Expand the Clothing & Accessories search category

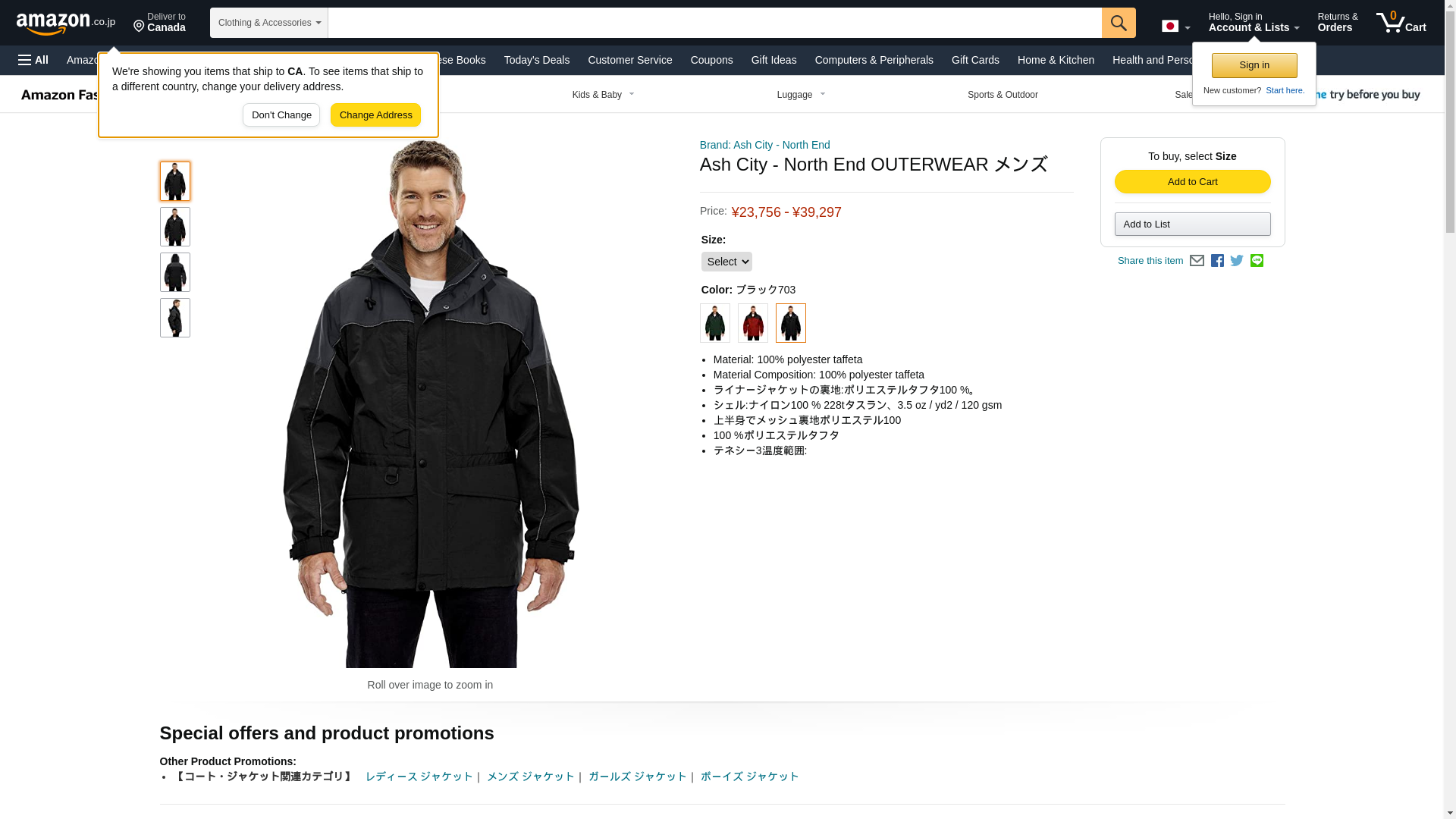point(269,23)
